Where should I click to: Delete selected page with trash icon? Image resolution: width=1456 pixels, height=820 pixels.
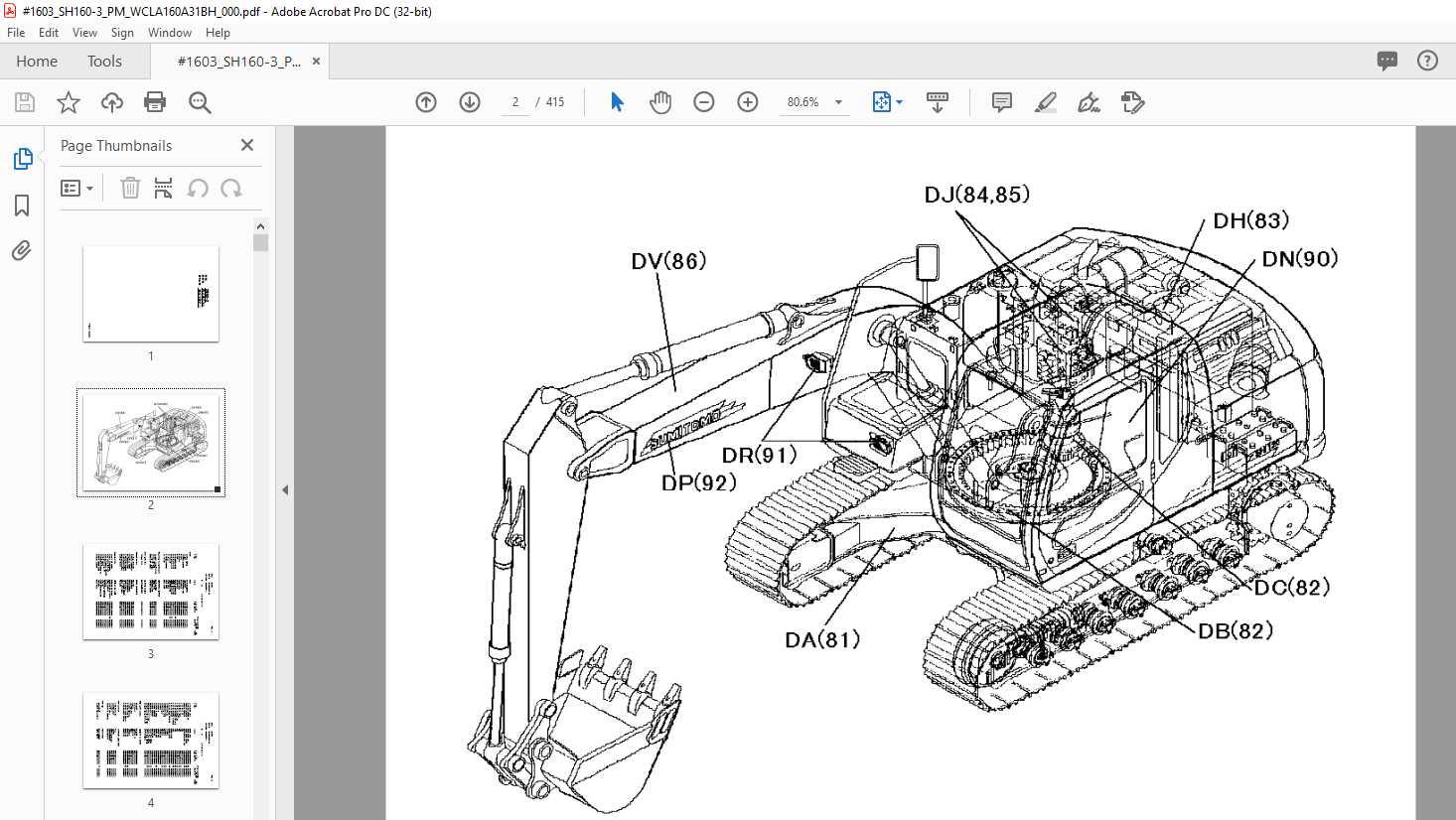(130, 188)
